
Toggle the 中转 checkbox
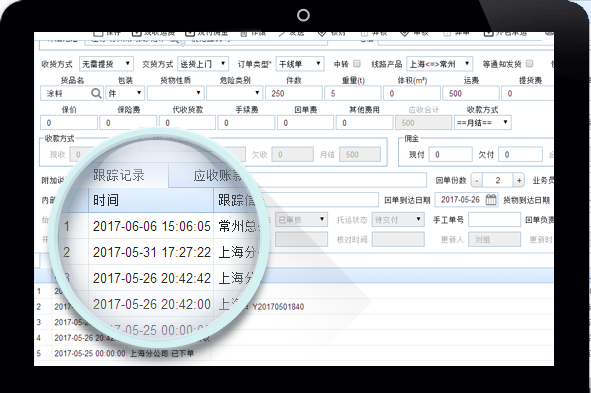click(x=357, y=63)
